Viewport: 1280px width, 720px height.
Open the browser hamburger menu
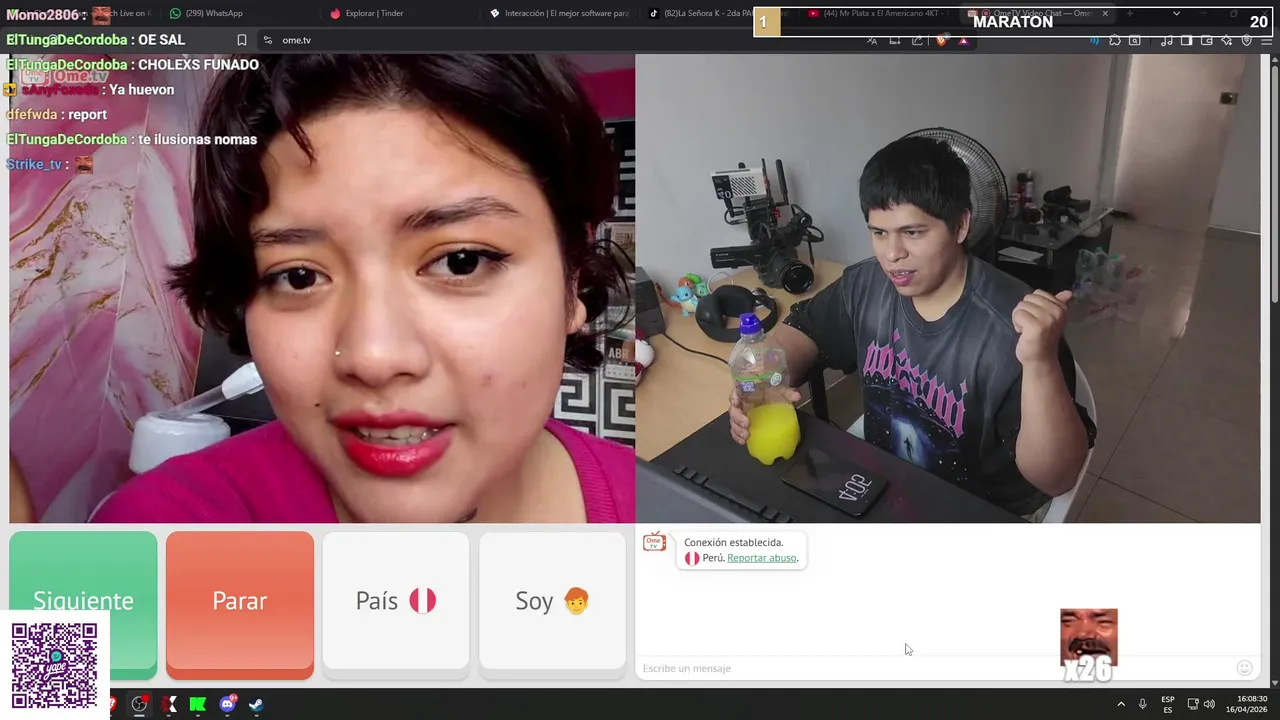point(1267,40)
